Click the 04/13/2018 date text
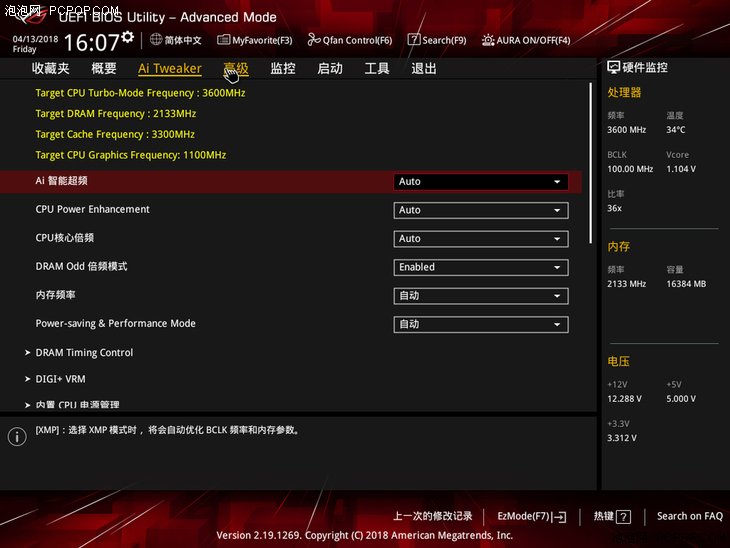The height and width of the screenshot is (548, 730). coord(35,39)
